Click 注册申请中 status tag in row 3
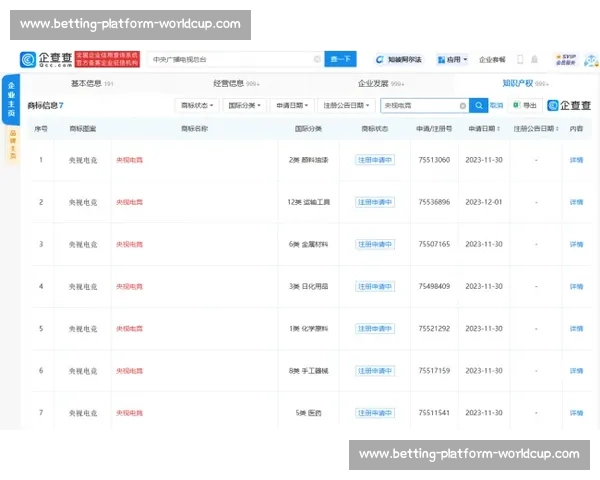Image resolution: width=600 pixels, height=480 pixels. (x=375, y=244)
